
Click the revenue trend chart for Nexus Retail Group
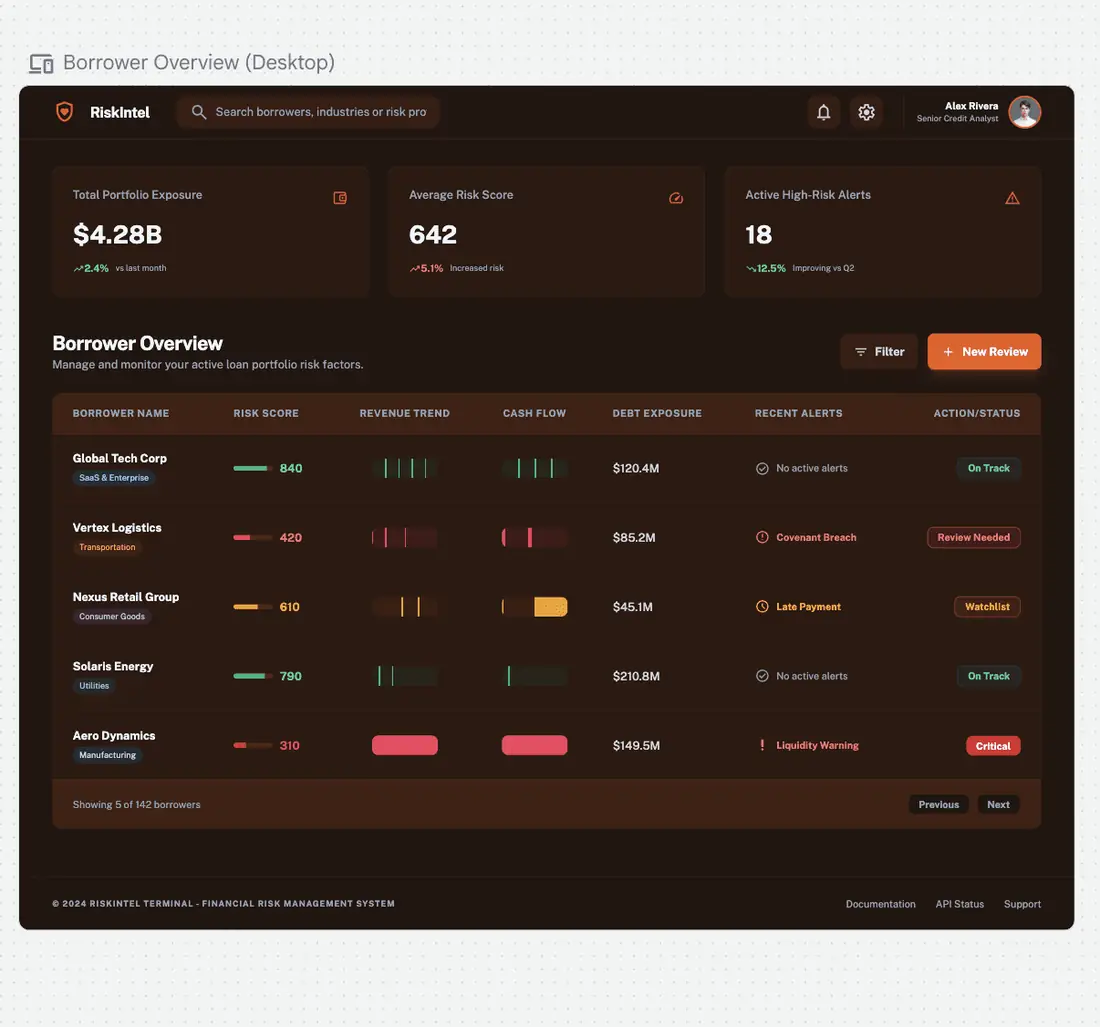click(405, 607)
